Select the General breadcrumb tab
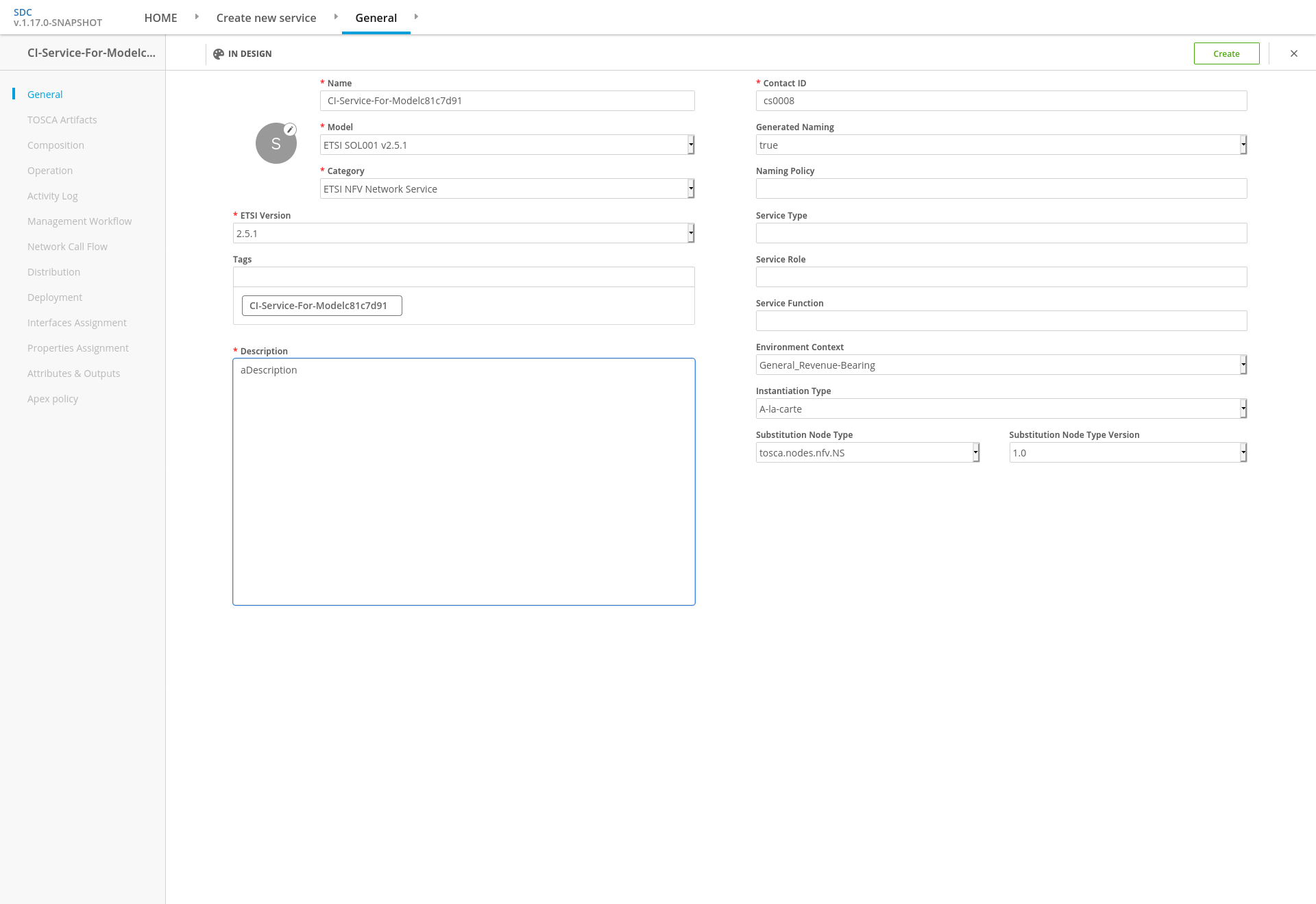 [x=376, y=18]
